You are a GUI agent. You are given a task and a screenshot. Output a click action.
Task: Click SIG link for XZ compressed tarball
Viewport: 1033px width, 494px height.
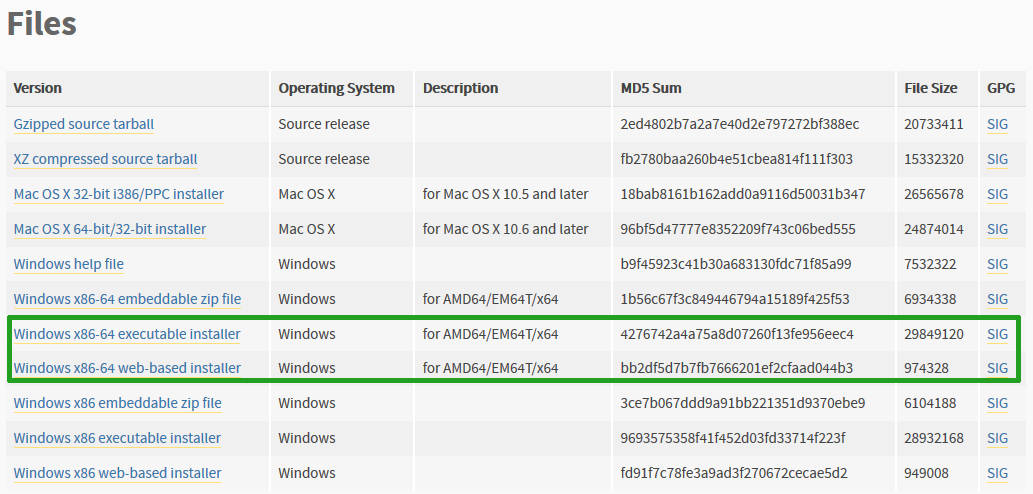click(x=997, y=159)
